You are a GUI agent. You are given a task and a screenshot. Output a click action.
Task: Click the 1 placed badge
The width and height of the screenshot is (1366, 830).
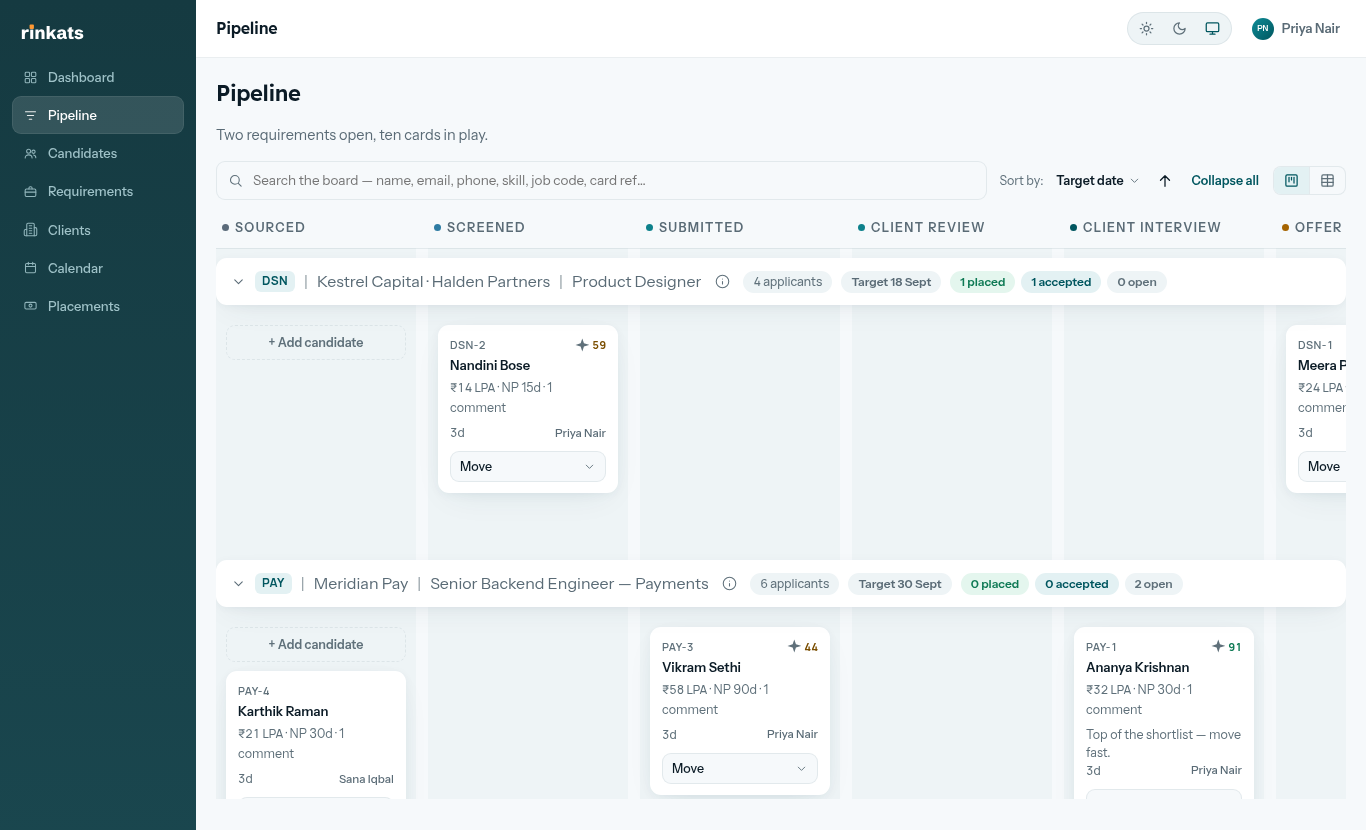coord(982,282)
